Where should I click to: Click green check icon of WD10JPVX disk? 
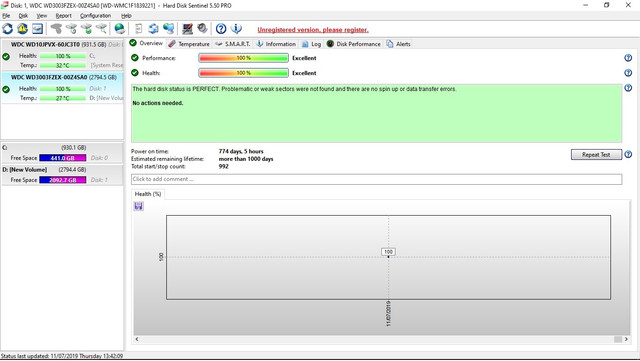[x=6, y=56]
